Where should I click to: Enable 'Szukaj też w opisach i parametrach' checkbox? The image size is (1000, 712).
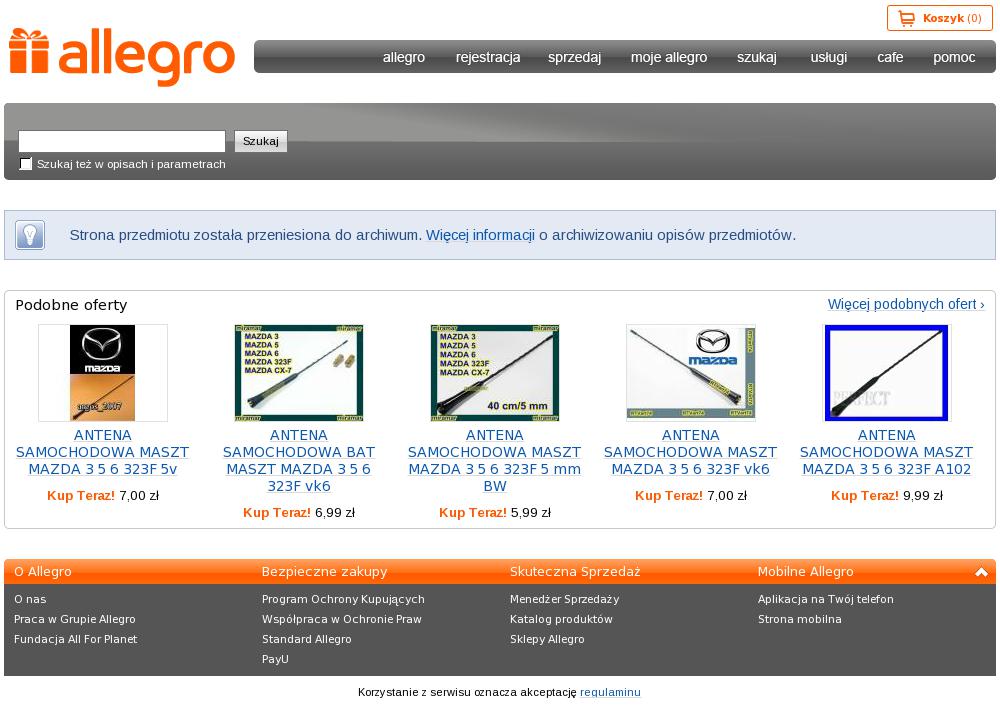[x=26, y=164]
